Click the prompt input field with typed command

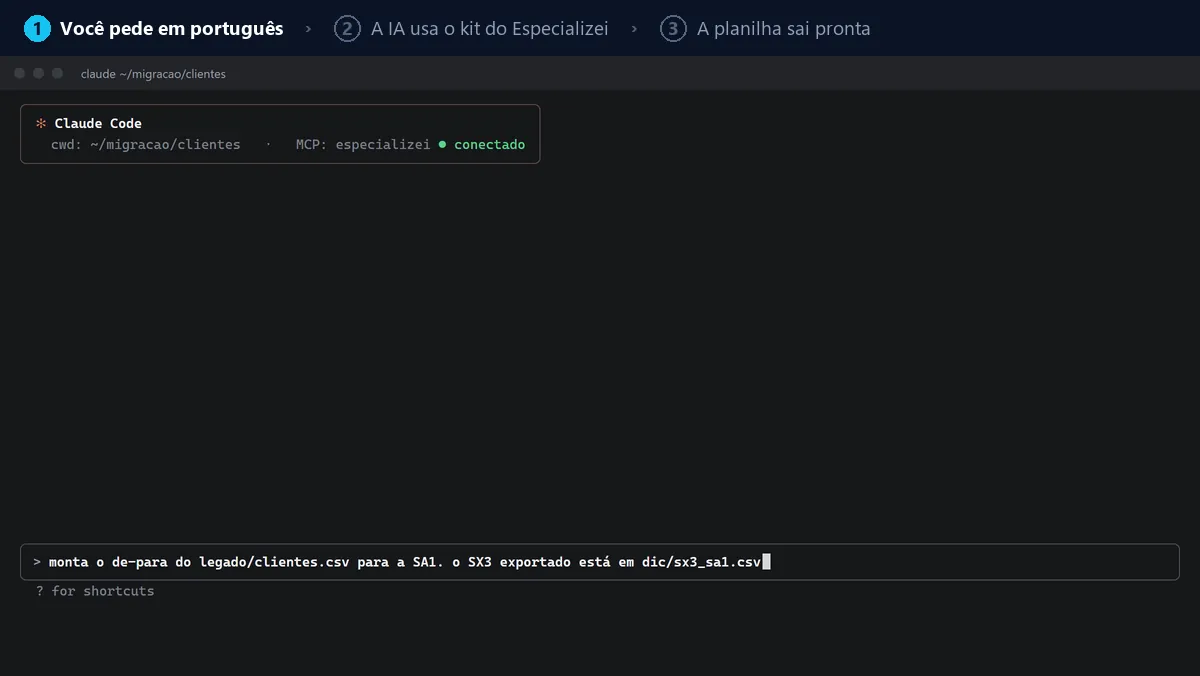[x=600, y=562]
